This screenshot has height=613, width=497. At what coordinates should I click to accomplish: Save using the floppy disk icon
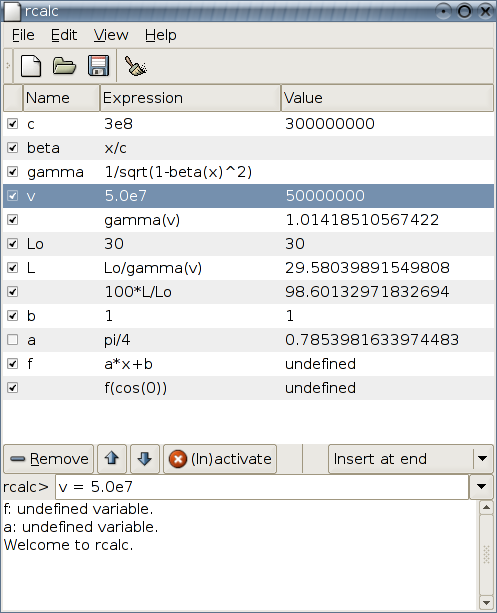click(98, 66)
